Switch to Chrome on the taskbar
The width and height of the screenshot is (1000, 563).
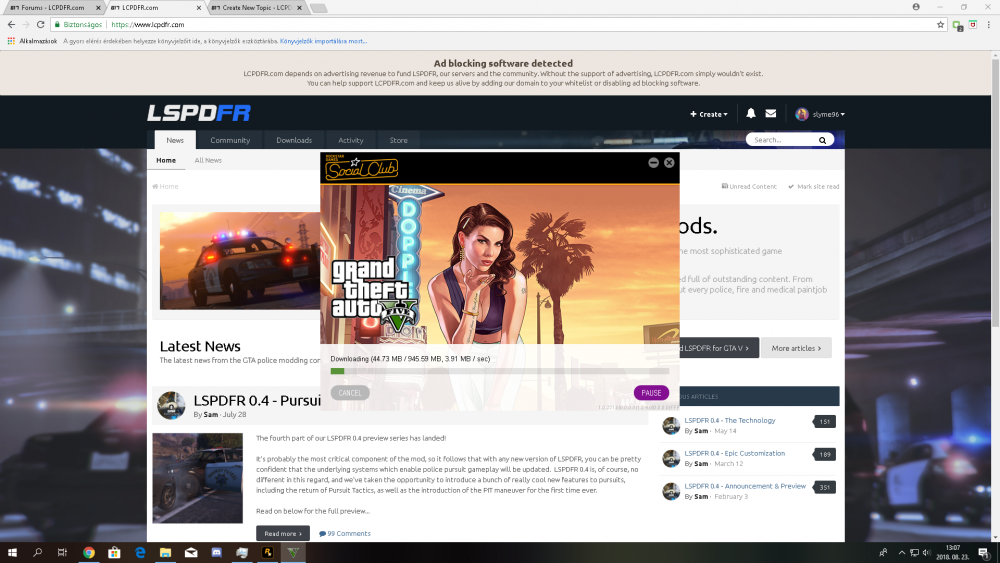tap(89, 552)
